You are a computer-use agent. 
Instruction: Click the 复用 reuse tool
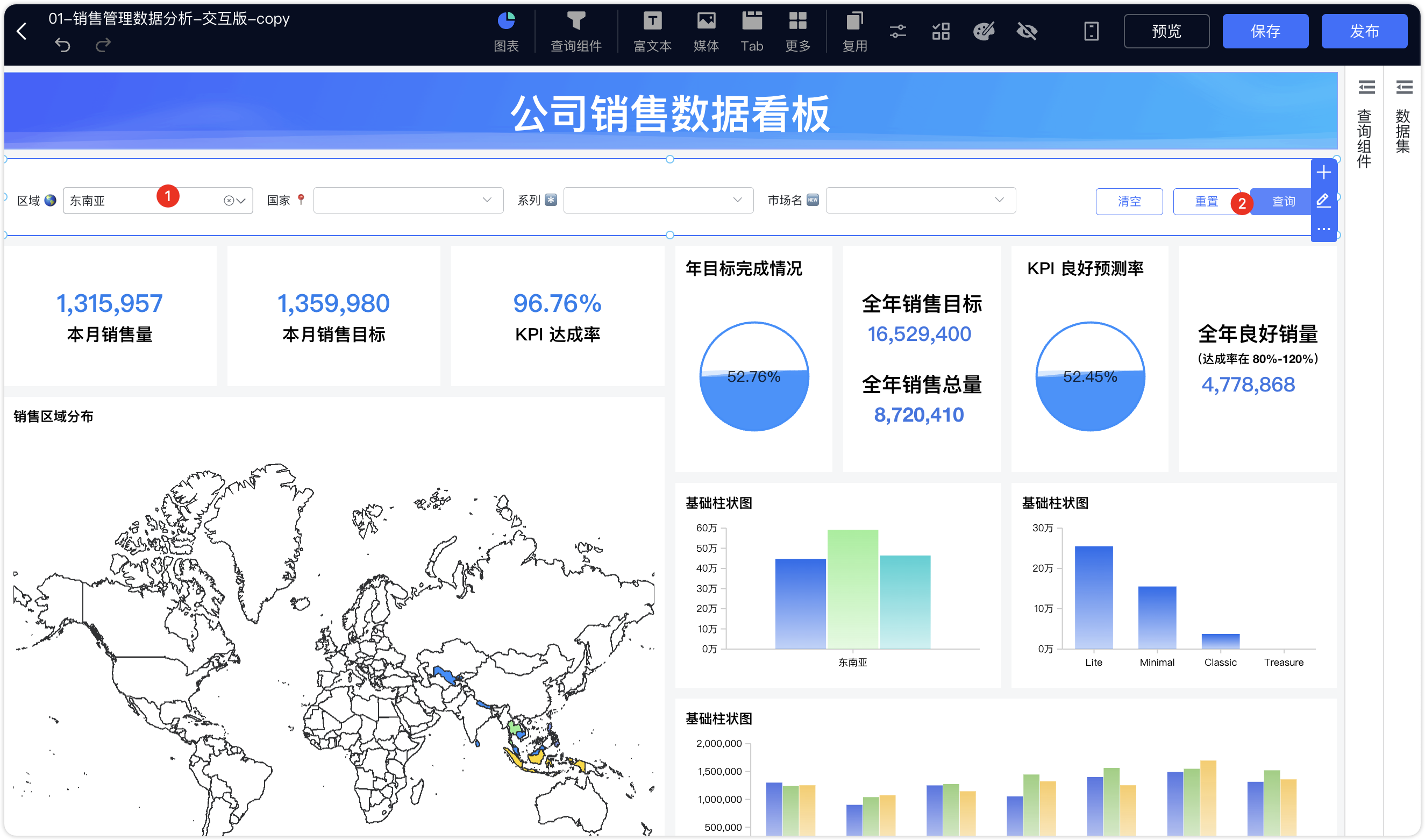click(x=854, y=32)
